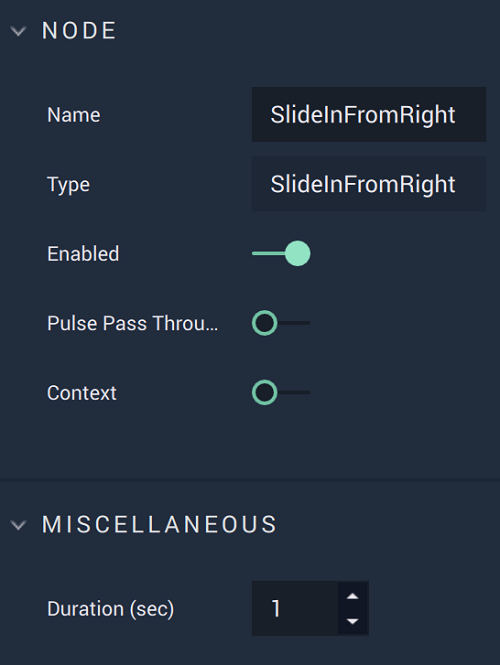Click the Context label
500x665 pixels.
tap(82, 393)
